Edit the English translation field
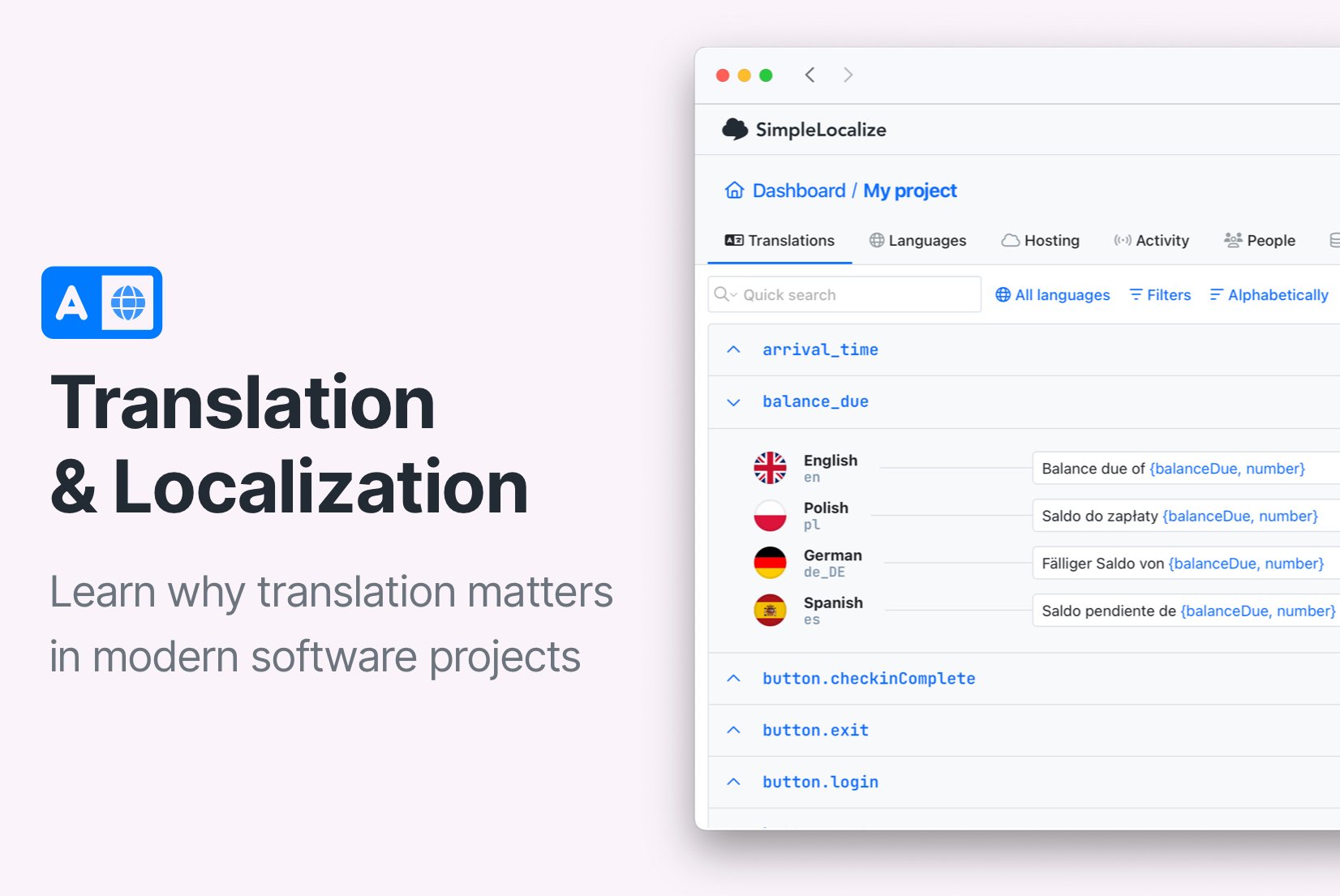Viewport: 1340px width, 896px height. pos(1186,468)
